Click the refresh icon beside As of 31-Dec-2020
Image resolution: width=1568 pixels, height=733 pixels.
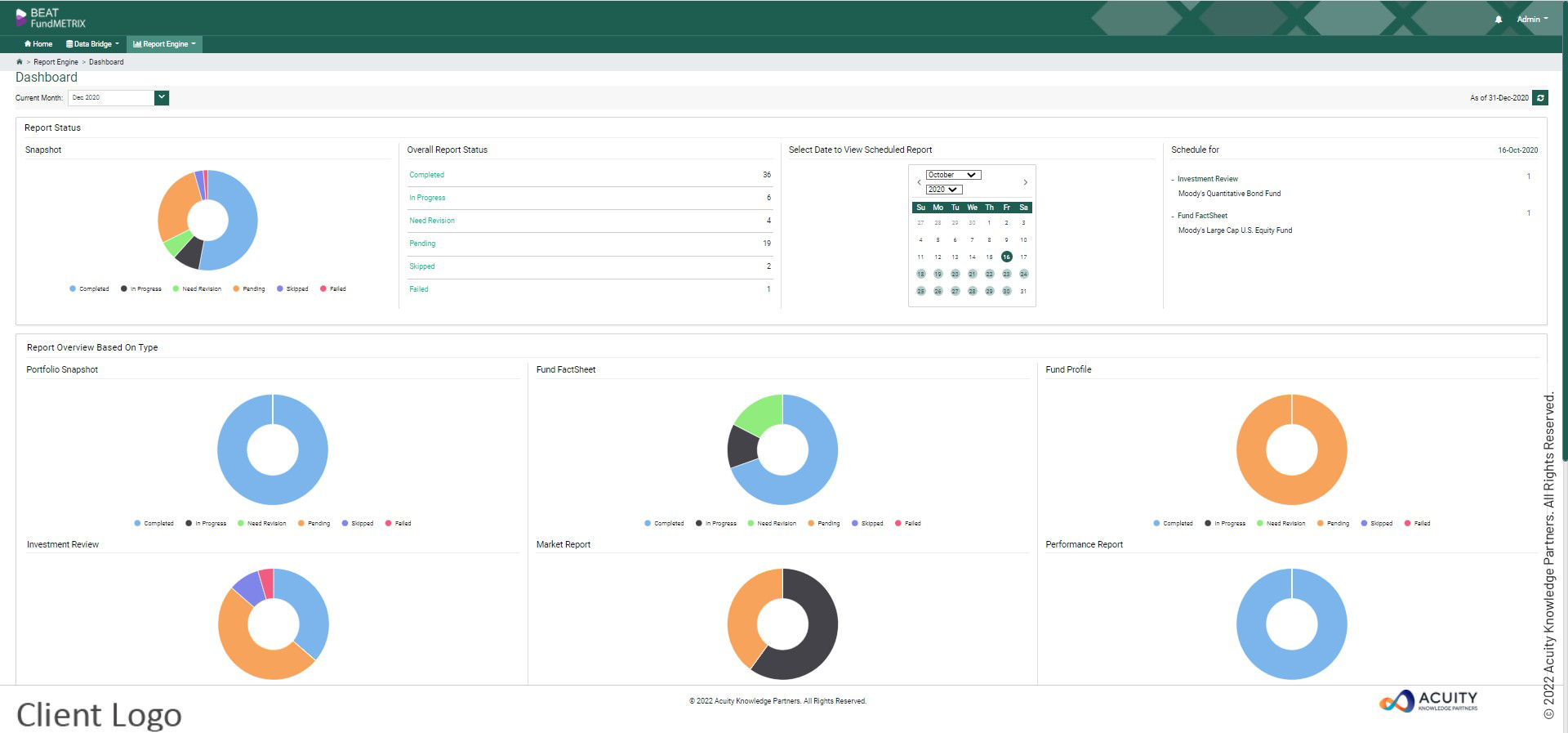pos(1540,98)
